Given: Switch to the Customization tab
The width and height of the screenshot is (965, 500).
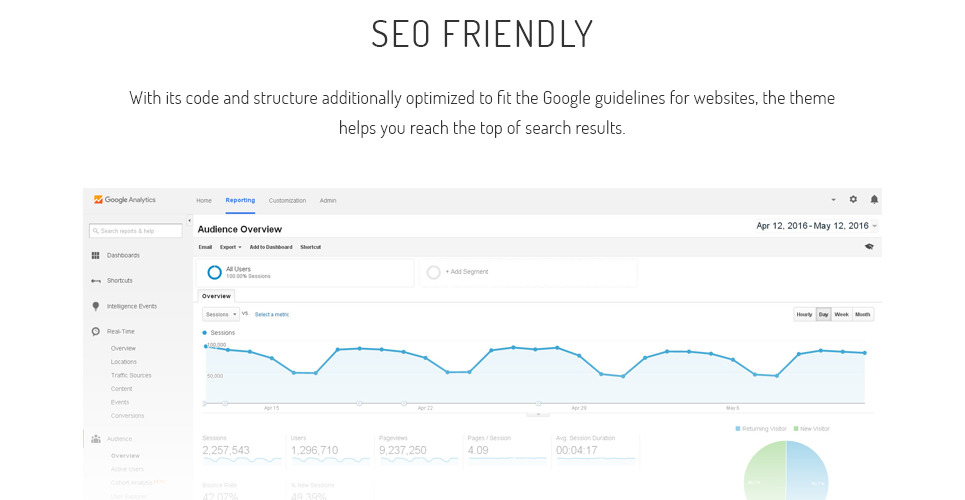Looking at the screenshot, I should tap(287, 200).
